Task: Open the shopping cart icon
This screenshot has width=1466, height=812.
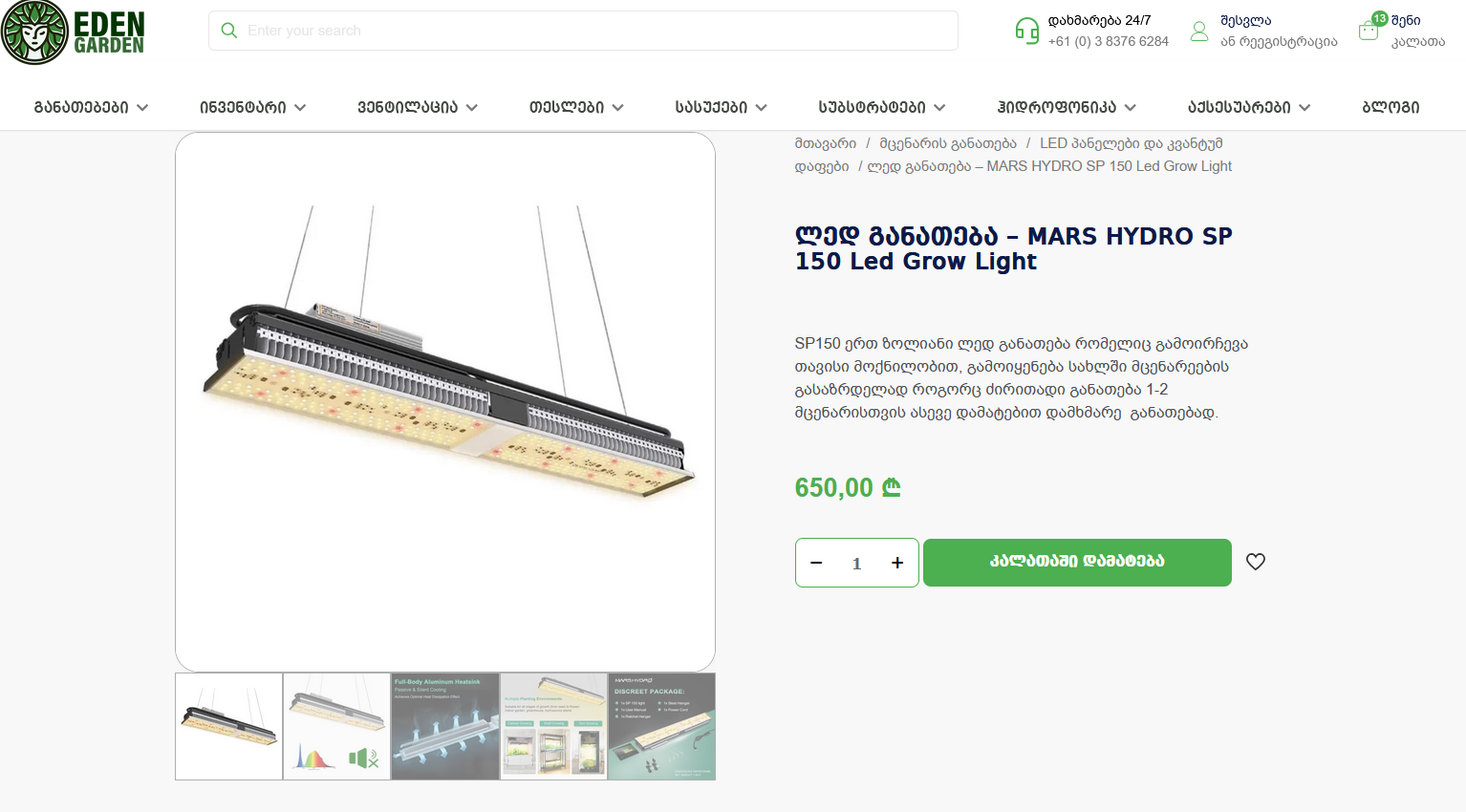Action: tap(1369, 31)
